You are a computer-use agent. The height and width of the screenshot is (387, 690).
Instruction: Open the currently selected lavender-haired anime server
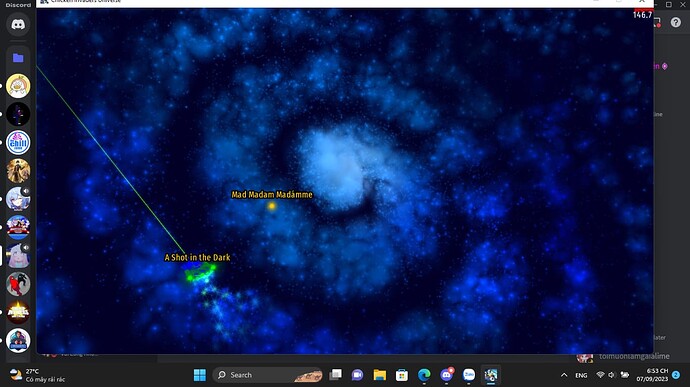(18, 256)
